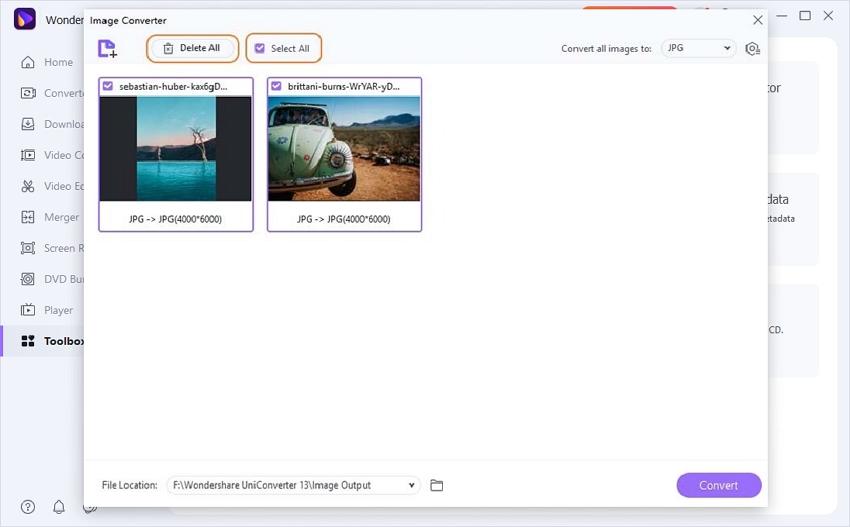The image size is (850, 527).
Task: Click the Video Compressor sidebar icon
Action: click(x=28, y=155)
